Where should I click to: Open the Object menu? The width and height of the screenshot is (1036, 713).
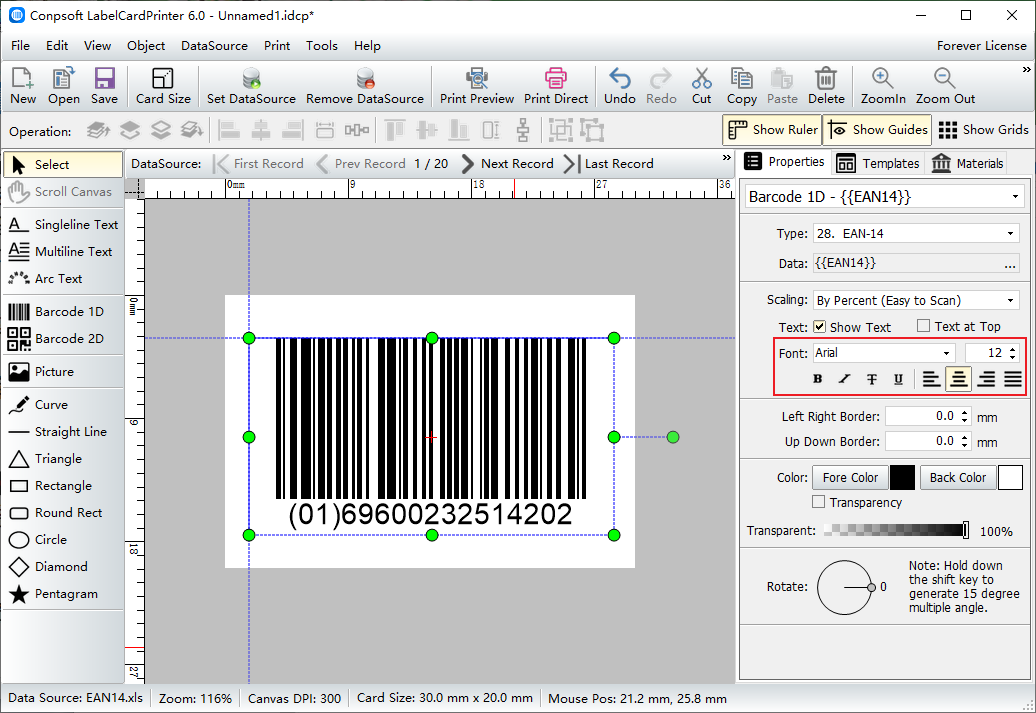(x=146, y=46)
